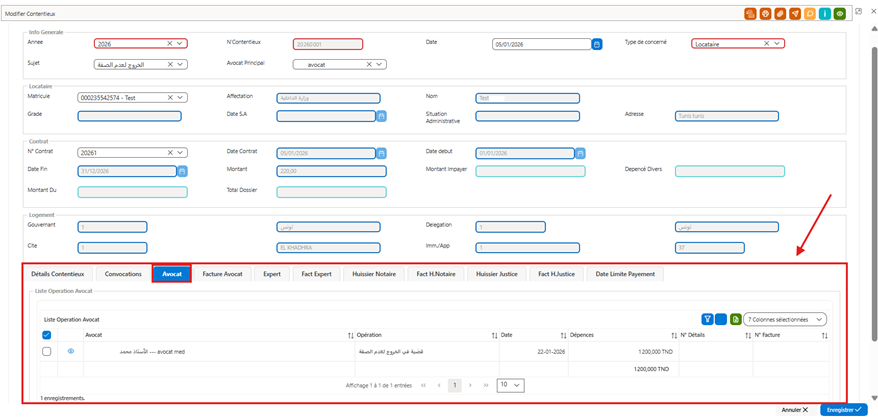Open the Fact Expert tab
Image resolution: width=878 pixels, height=417 pixels.
coord(316,274)
